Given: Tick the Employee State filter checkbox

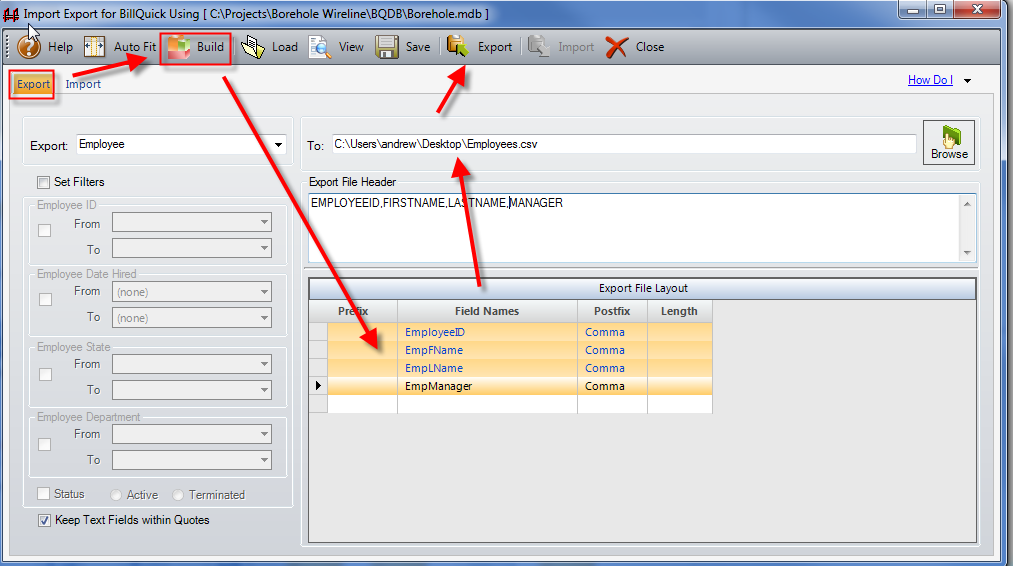Looking at the screenshot, I should 45,375.
